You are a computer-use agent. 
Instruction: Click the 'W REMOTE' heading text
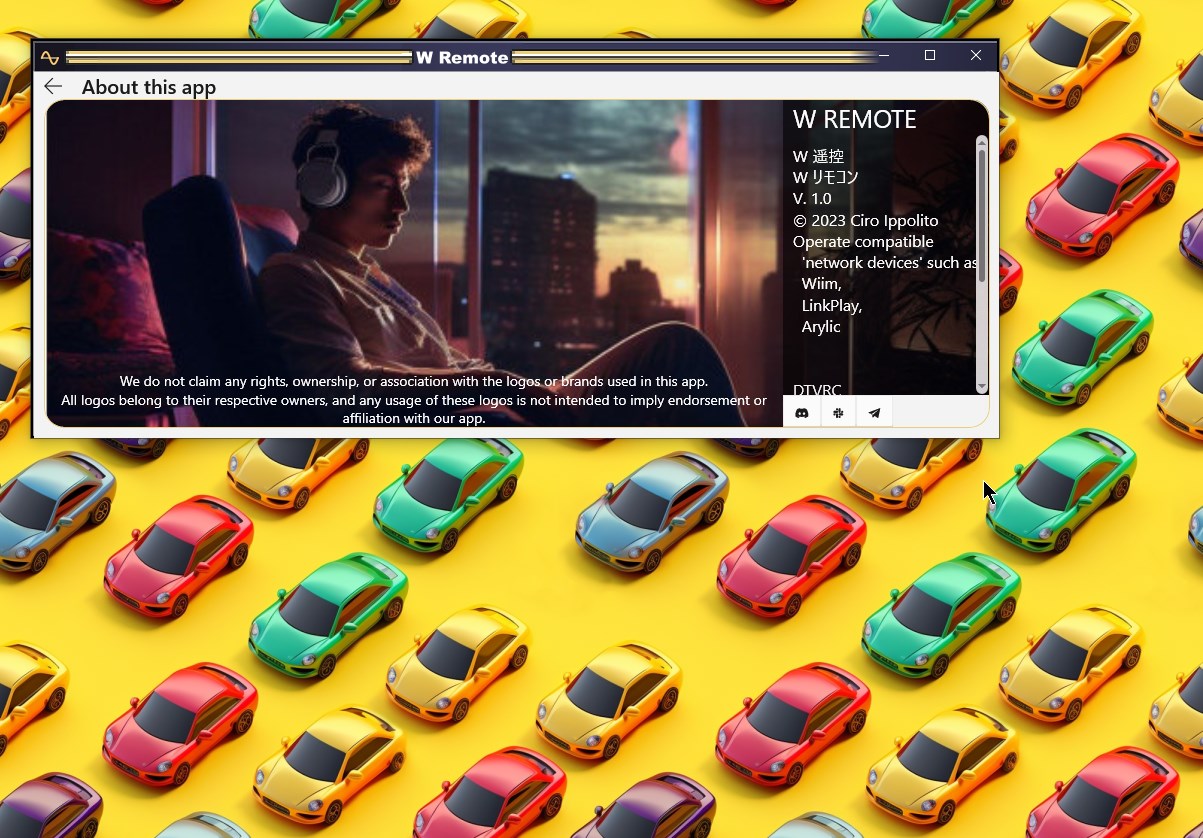coord(855,119)
